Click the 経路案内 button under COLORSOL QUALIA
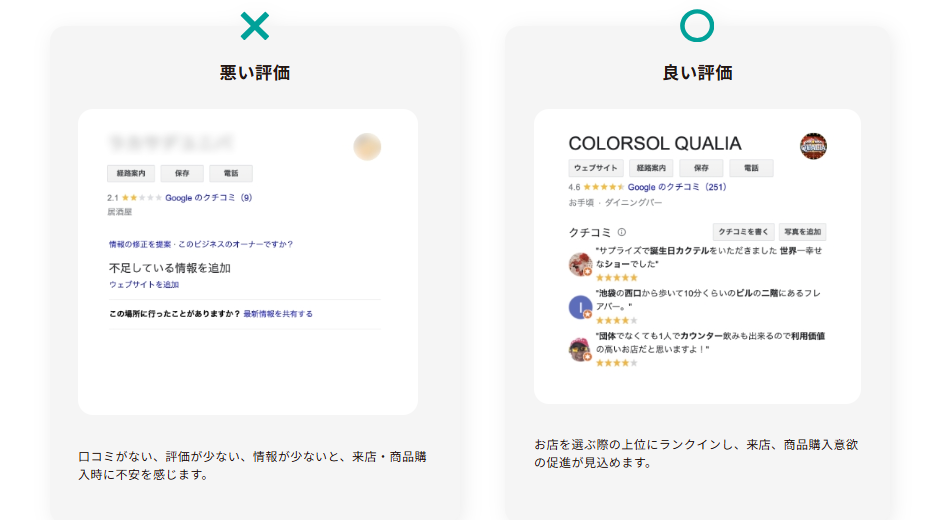 [x=651, y=168]
